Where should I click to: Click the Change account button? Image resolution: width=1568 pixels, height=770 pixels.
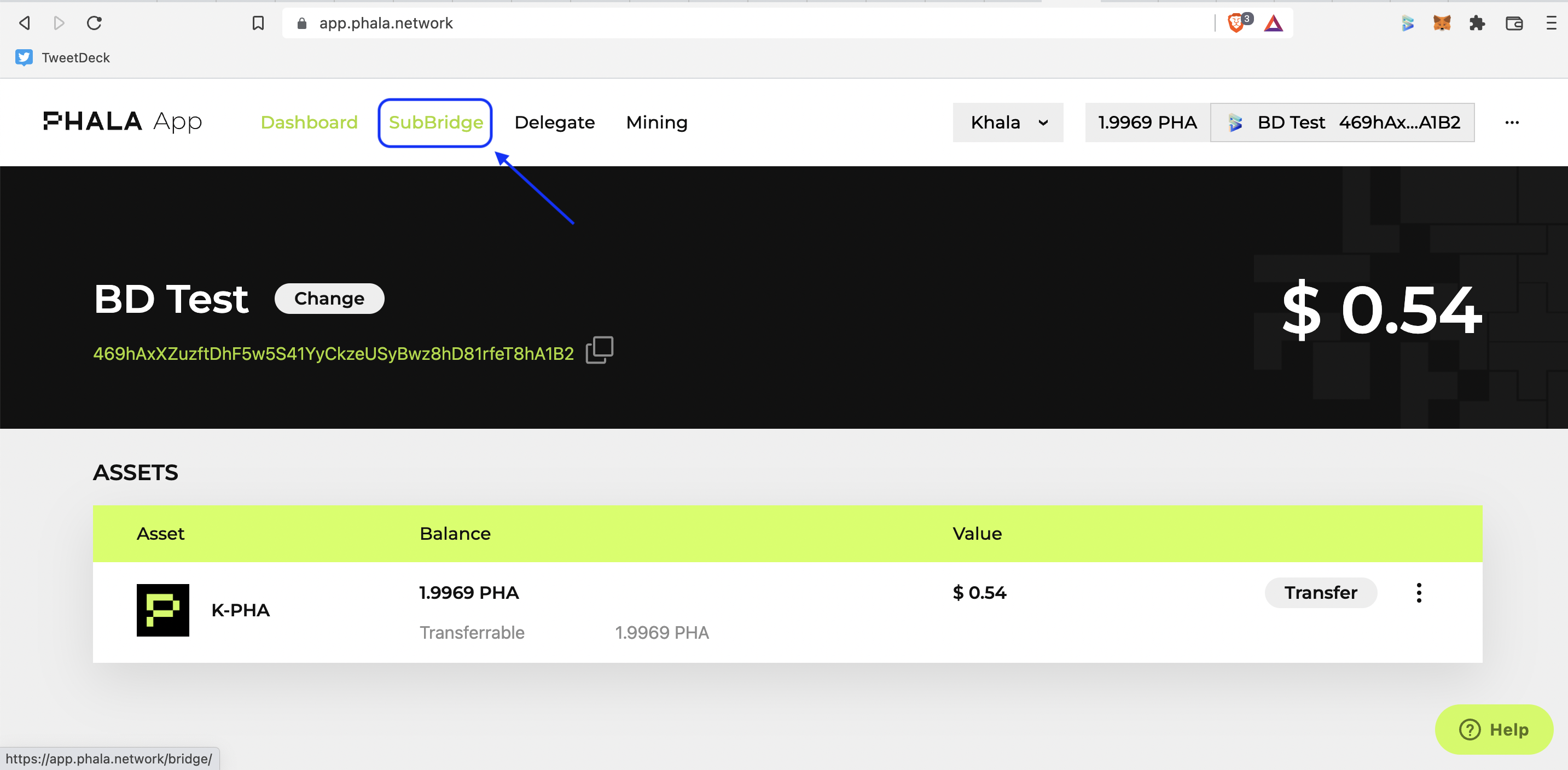329,299
